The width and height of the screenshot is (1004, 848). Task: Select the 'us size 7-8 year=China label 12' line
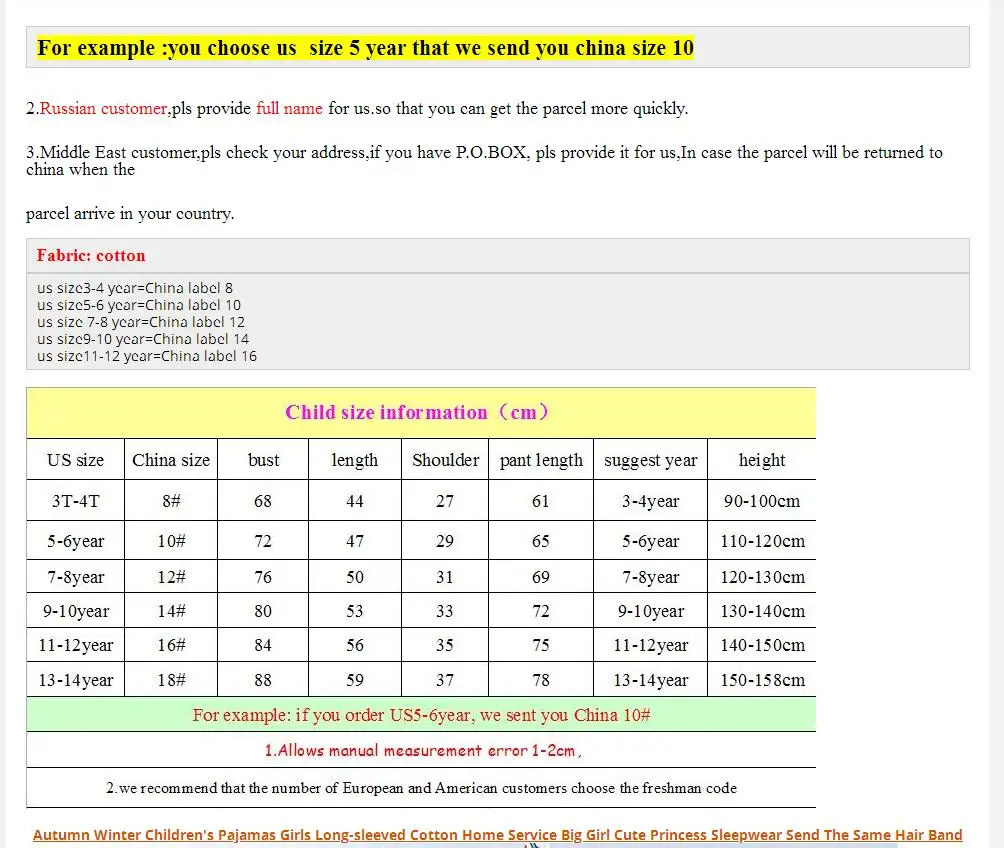tap(141, 322)
